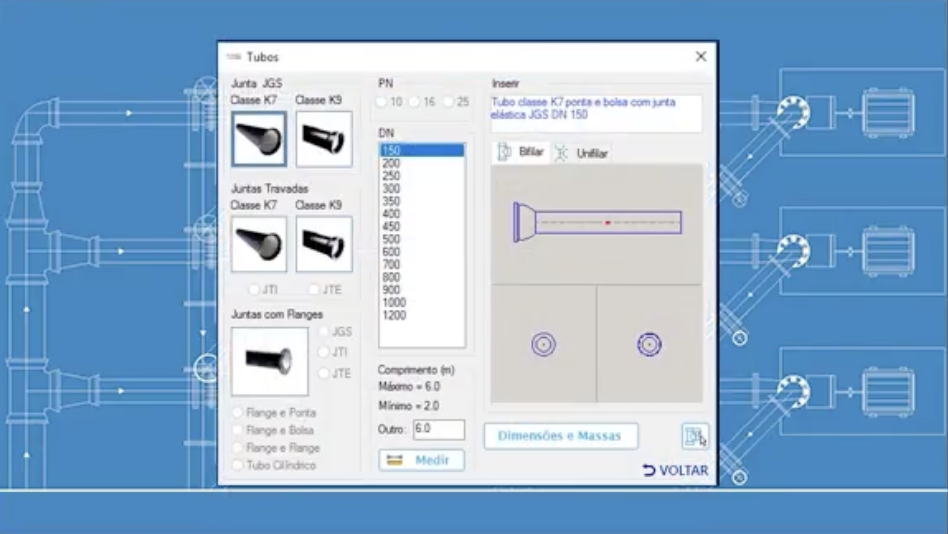The width and height of the screenshot is (948, 534).
Task: Click the insert drawing icon beside Dimensões e Massas
Action: (694, 436)
